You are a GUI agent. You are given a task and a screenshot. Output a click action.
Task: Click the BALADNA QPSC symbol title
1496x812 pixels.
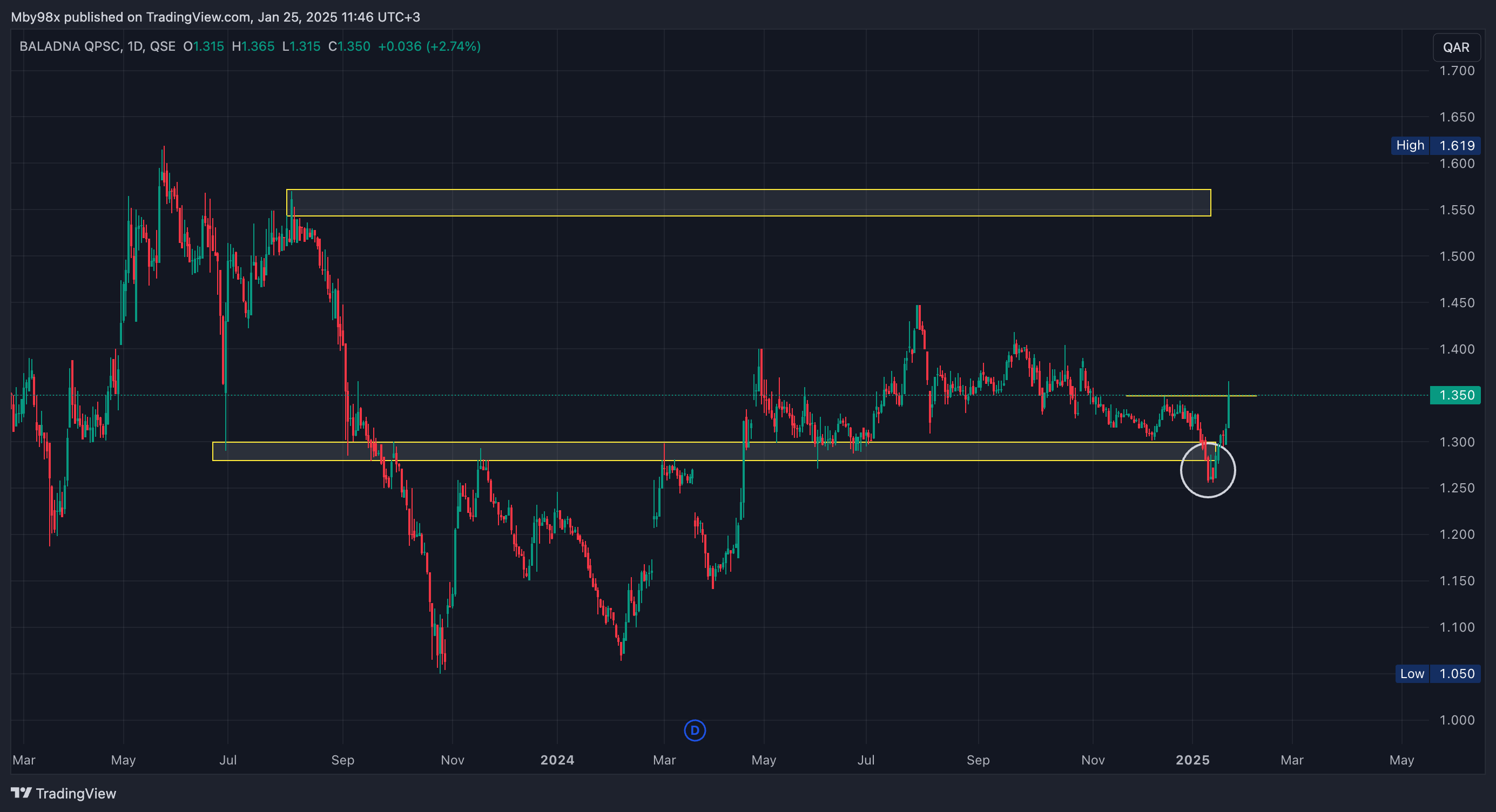point(70,46)
